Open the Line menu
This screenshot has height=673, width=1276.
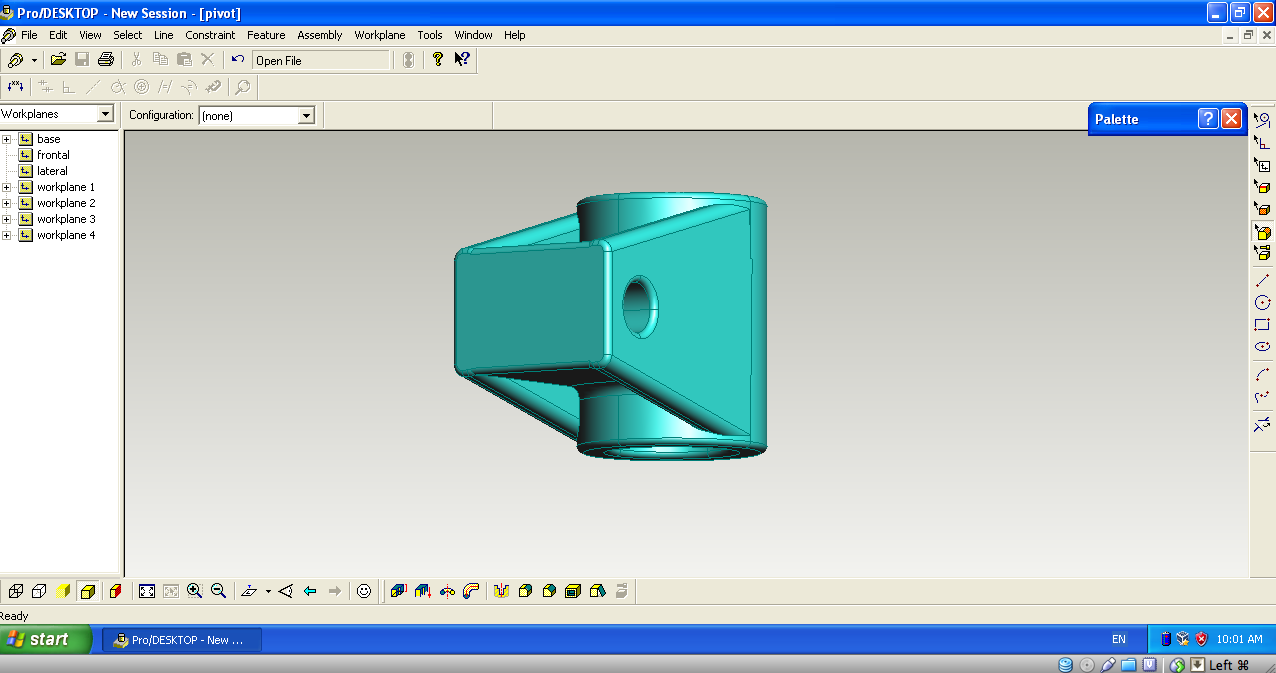point(164,35)
